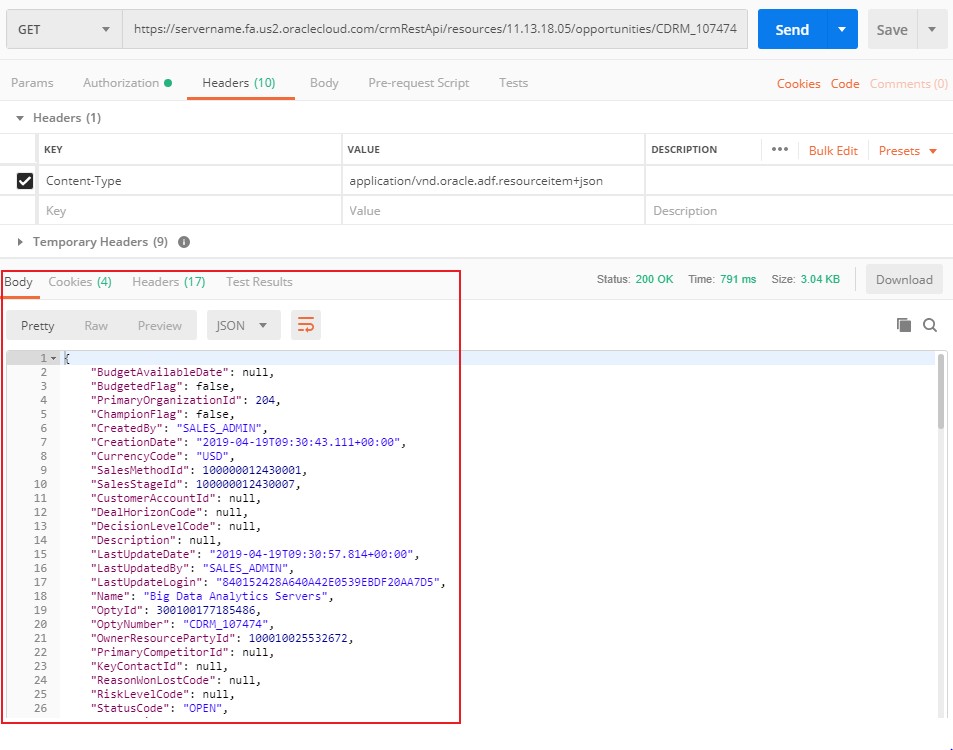Click the DESCRIPTION column header

tap(684, 150)
